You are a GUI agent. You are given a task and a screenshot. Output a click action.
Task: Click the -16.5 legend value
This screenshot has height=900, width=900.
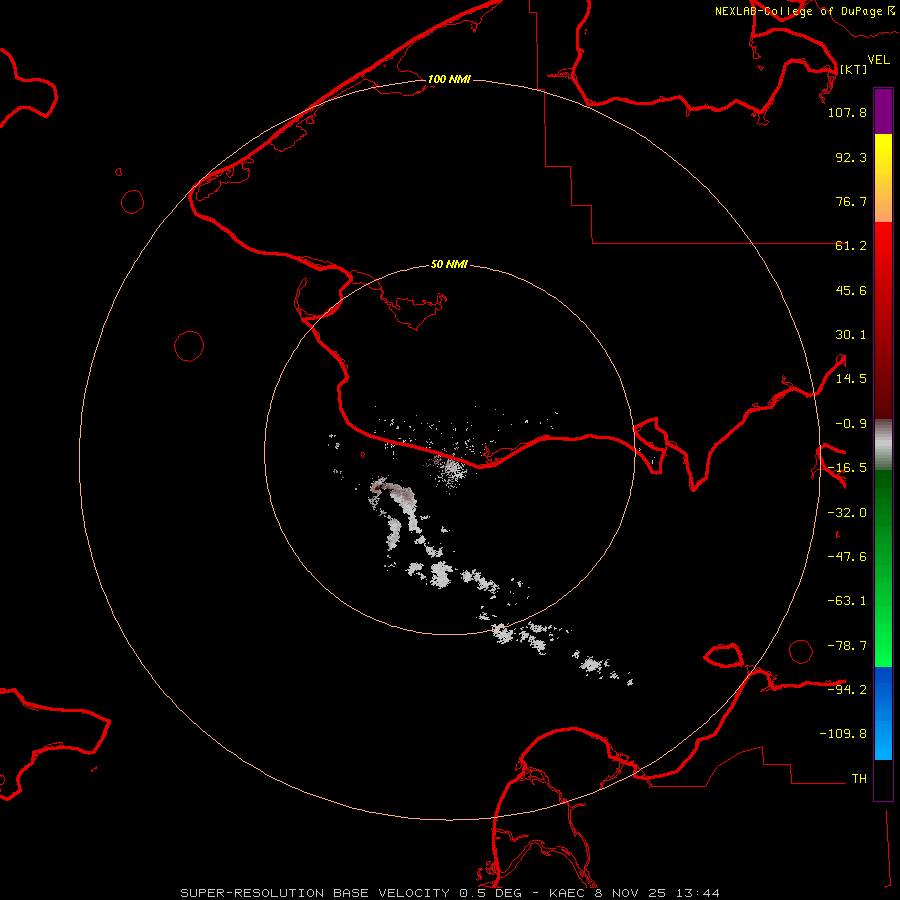847,468
